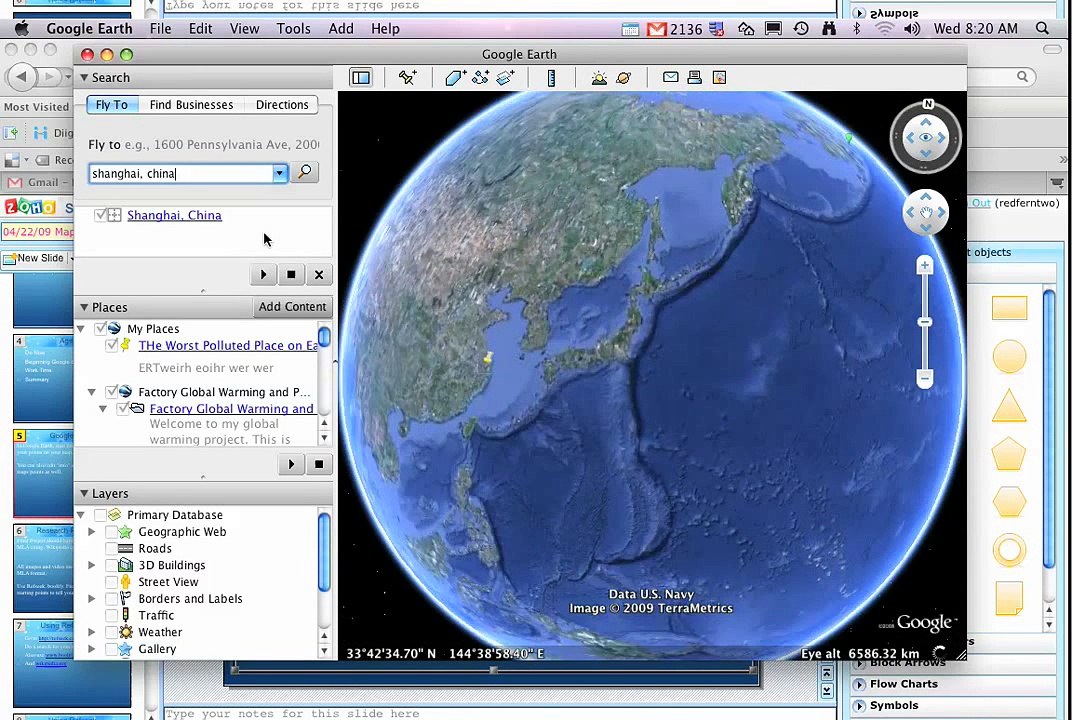The image size is (1072, 720).
Task: Open the Add menu
Action: (x=340, y=29)
